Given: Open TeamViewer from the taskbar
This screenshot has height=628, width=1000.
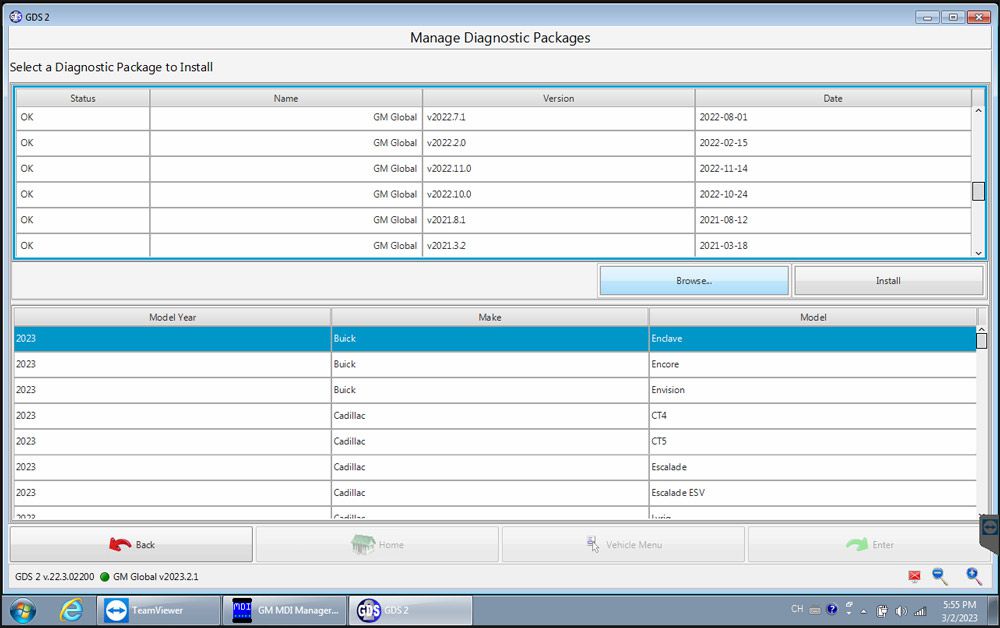Looking at the screenshot, I should (x=158, y=610).
